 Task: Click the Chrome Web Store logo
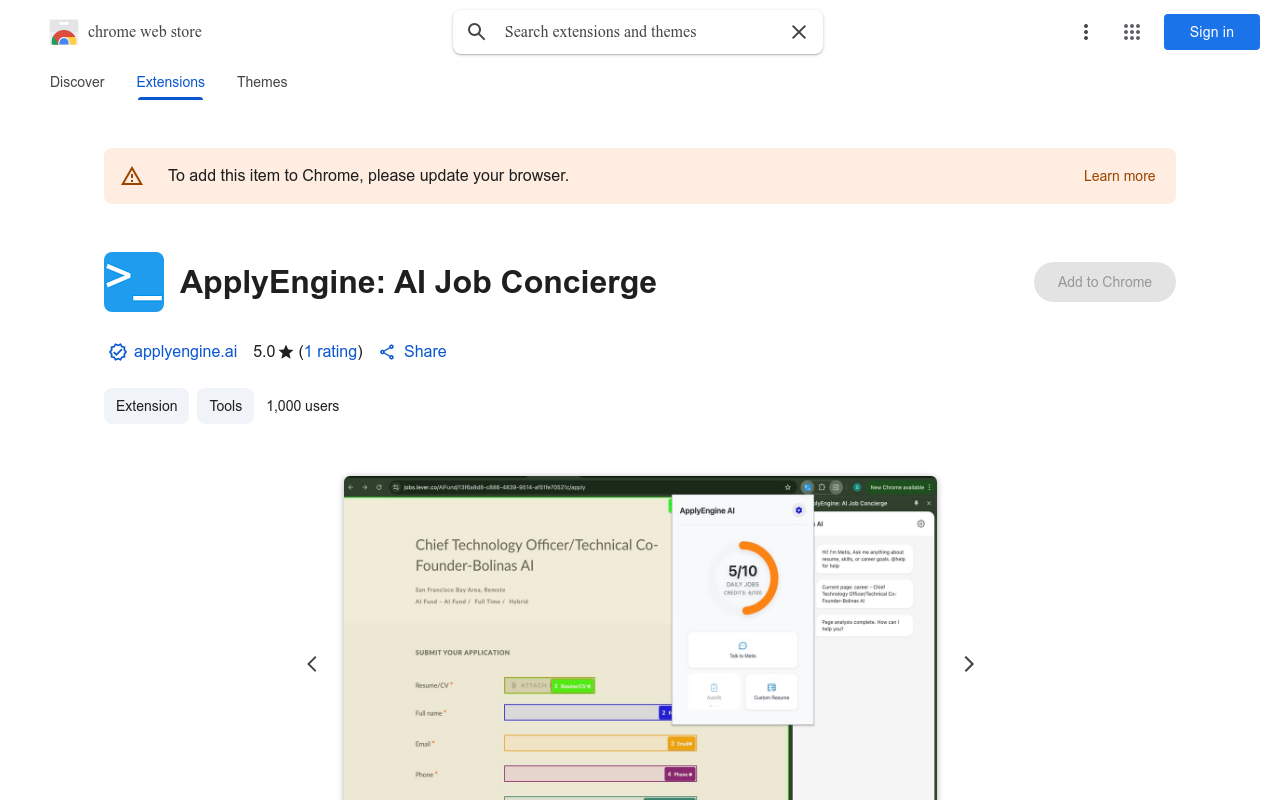coord(64,32)
